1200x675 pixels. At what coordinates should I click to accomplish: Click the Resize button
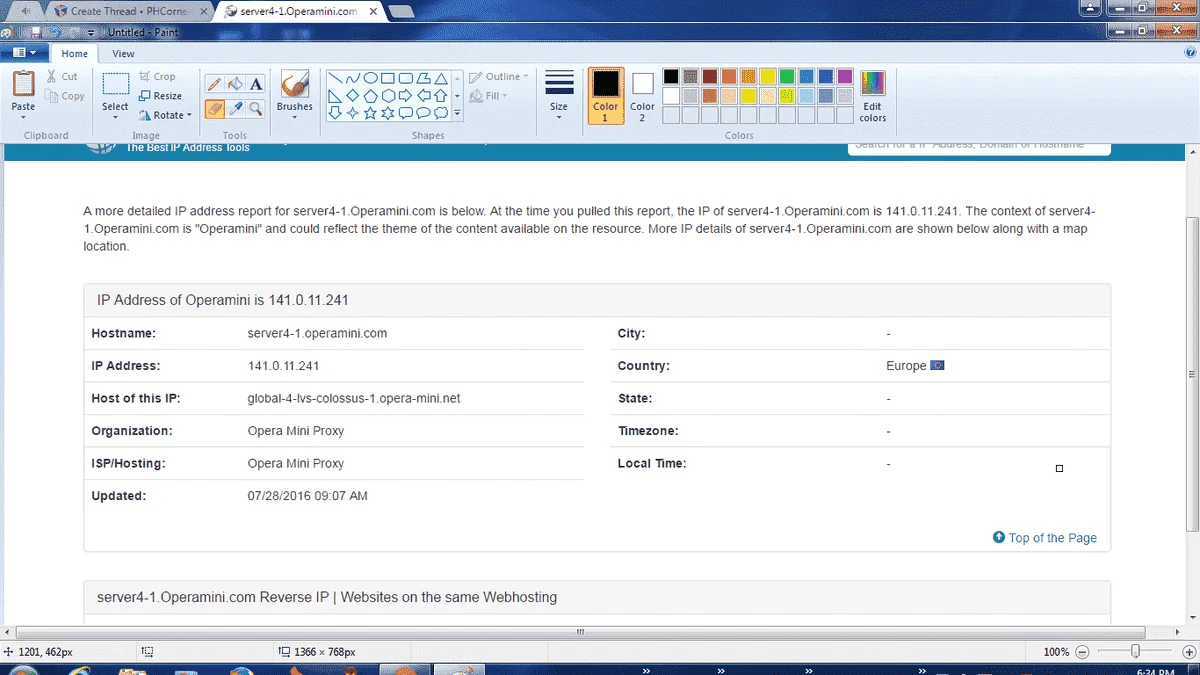coord(160,96)
